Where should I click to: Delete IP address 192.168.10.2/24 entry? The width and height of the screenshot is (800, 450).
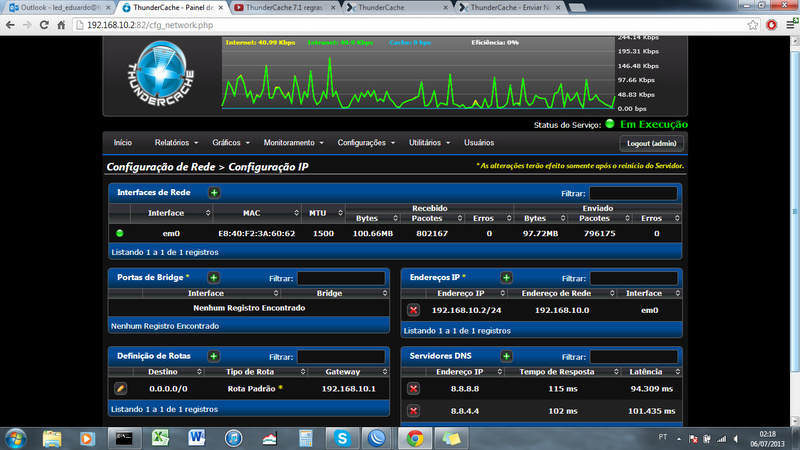pyautogui.click(x=413, y=310)
